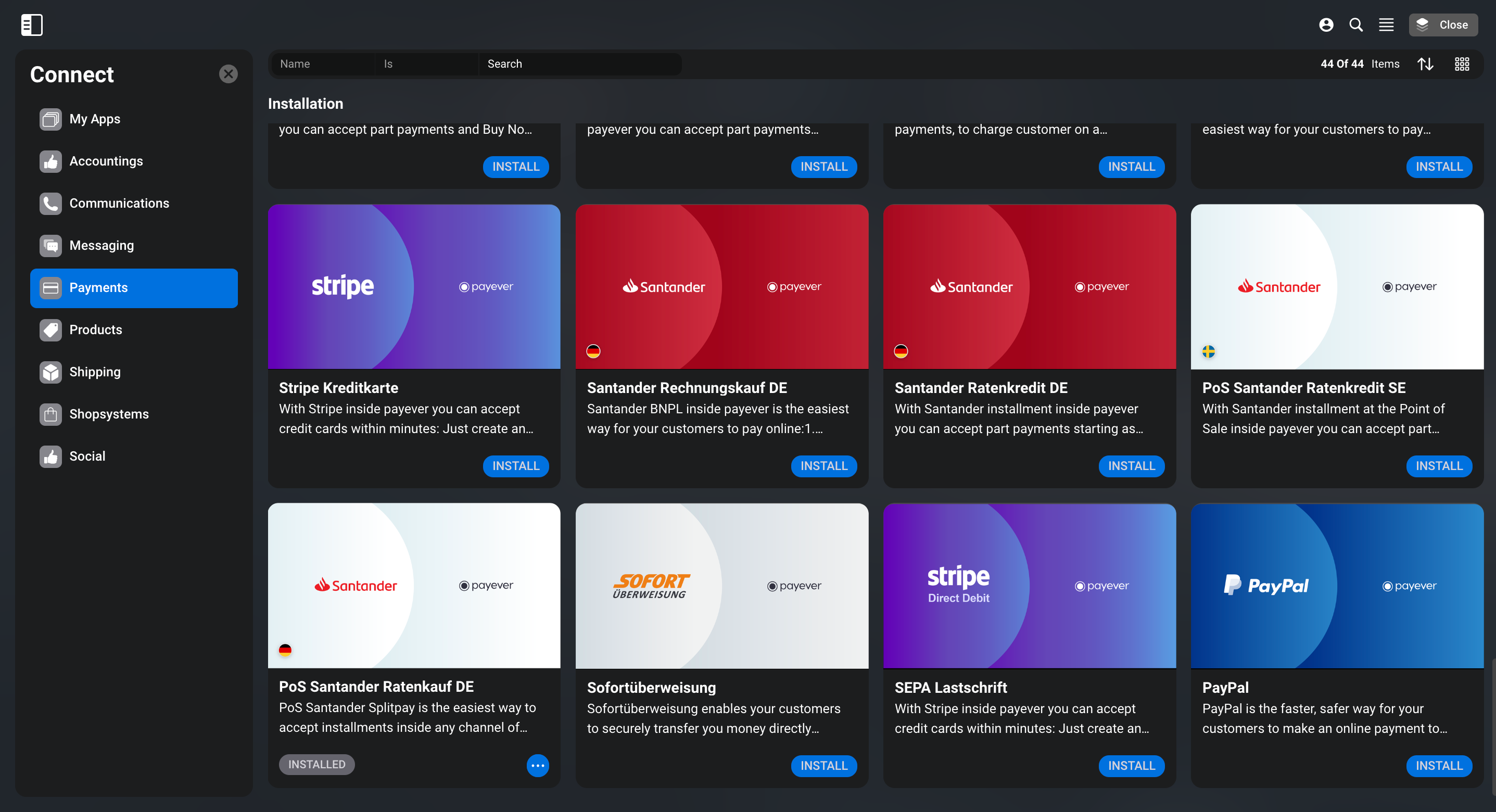Click the Communications phone icon
This screenshot has width=1496, height=812.
pyautogui.click(x=50, y=204)
